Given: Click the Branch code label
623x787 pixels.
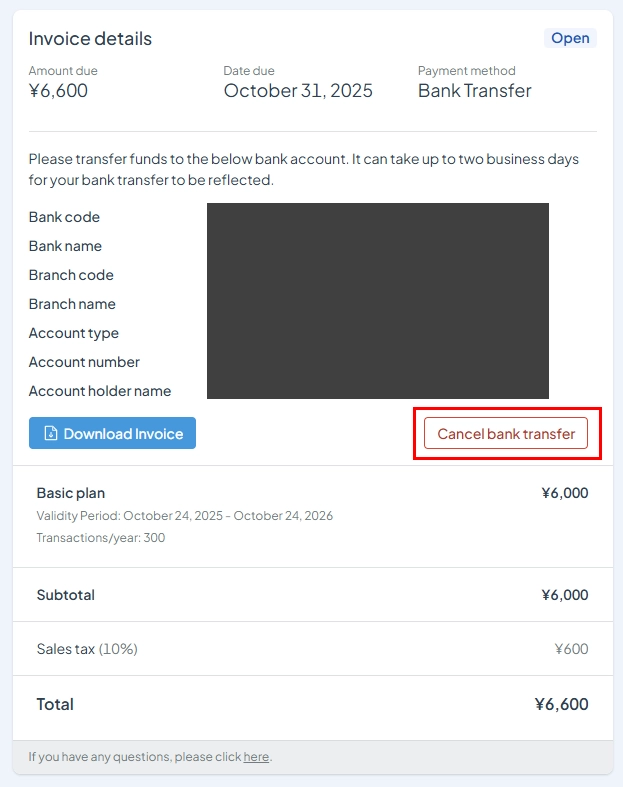Looking at the screenshot, I should 71,276.
